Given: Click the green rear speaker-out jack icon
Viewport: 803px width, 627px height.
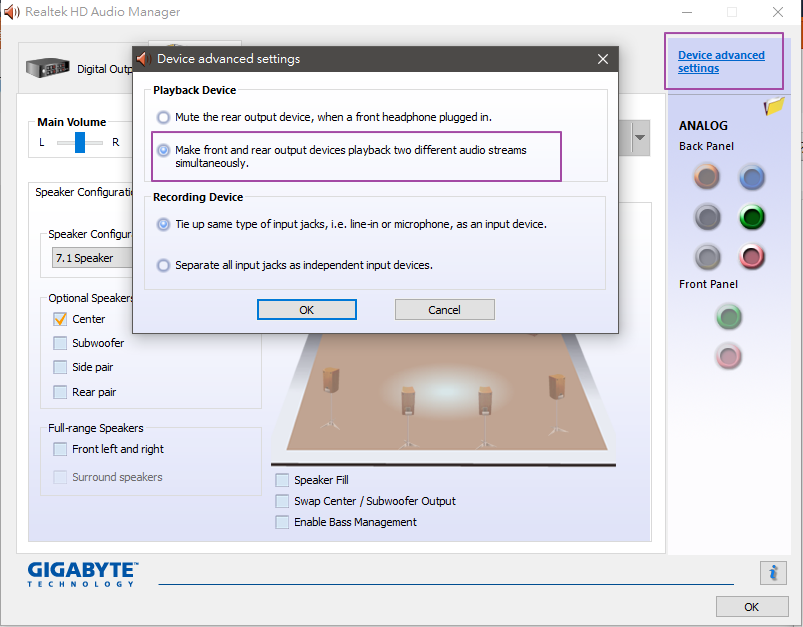Looking at the screenshot, I should [751, 216].
